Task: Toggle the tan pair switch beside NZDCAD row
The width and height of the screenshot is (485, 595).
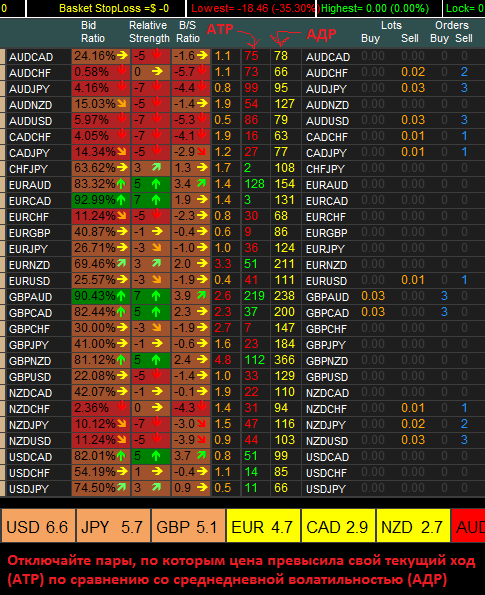Action: (2, 393)
